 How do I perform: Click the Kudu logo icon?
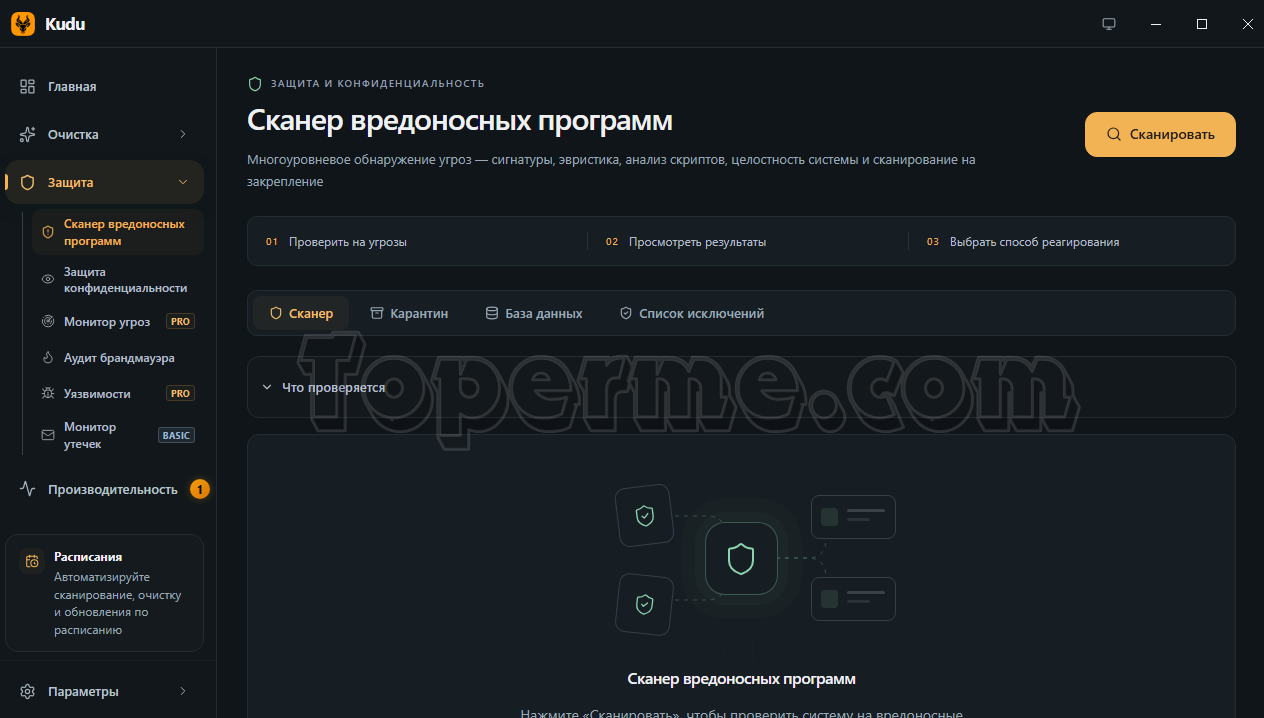[x=23, y=24]
